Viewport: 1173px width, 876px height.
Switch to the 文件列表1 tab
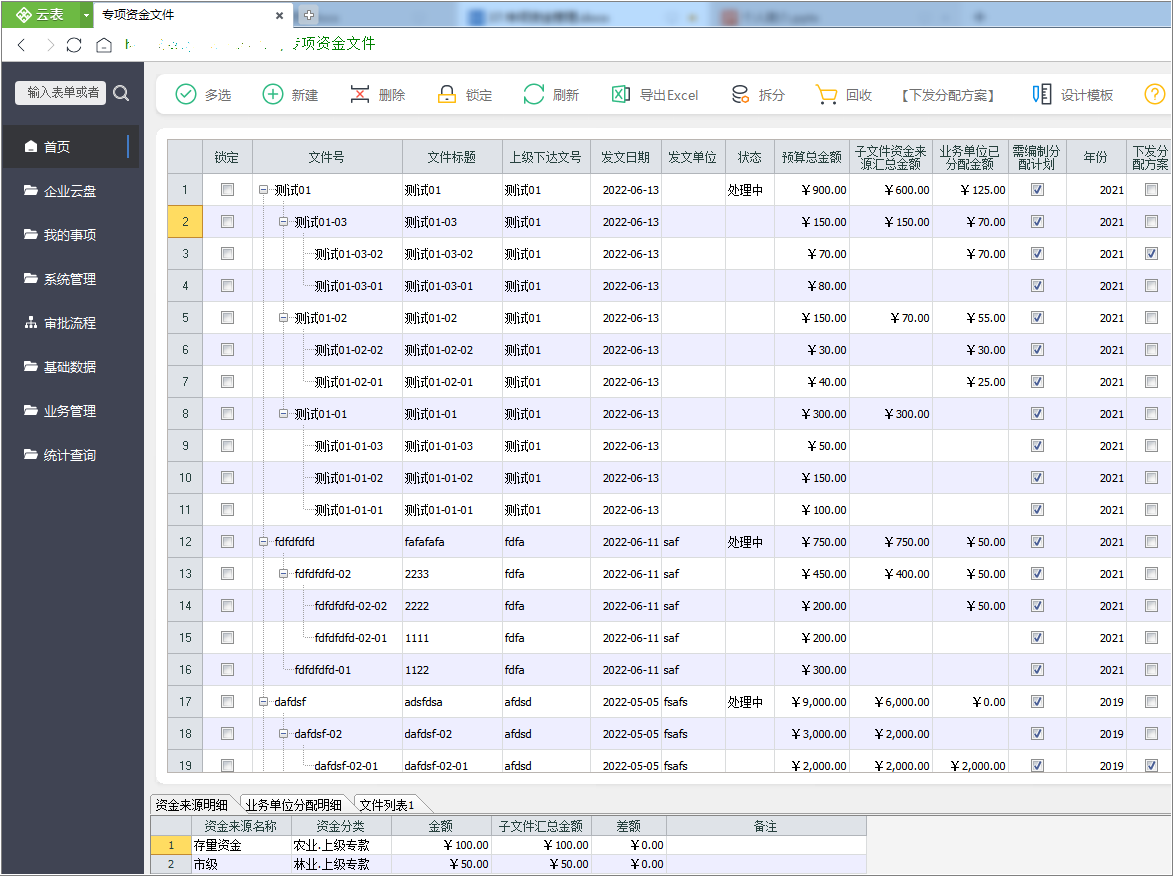click(x=387, y=805)
